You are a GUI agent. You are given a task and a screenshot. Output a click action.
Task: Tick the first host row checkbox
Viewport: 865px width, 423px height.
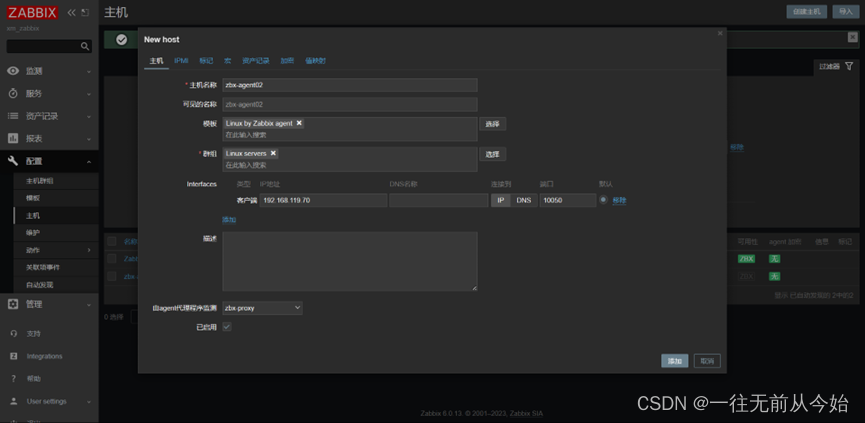(112, 259)
